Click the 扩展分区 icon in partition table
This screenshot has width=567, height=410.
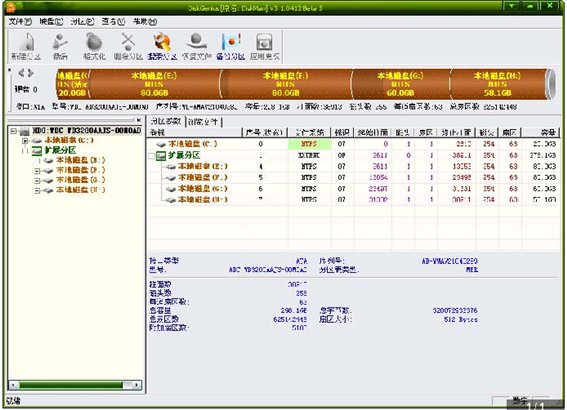(x=161, y=156)
